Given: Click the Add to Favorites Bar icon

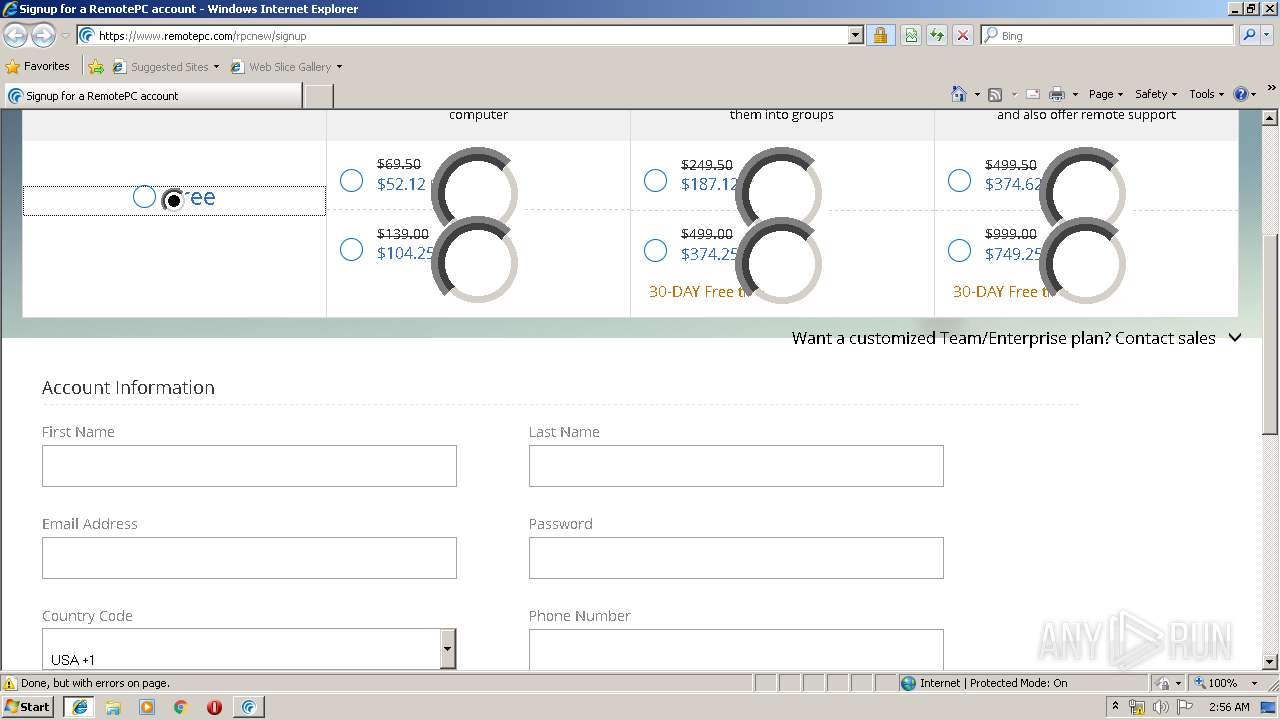Looking at the screenshot, I should (96, 67).
